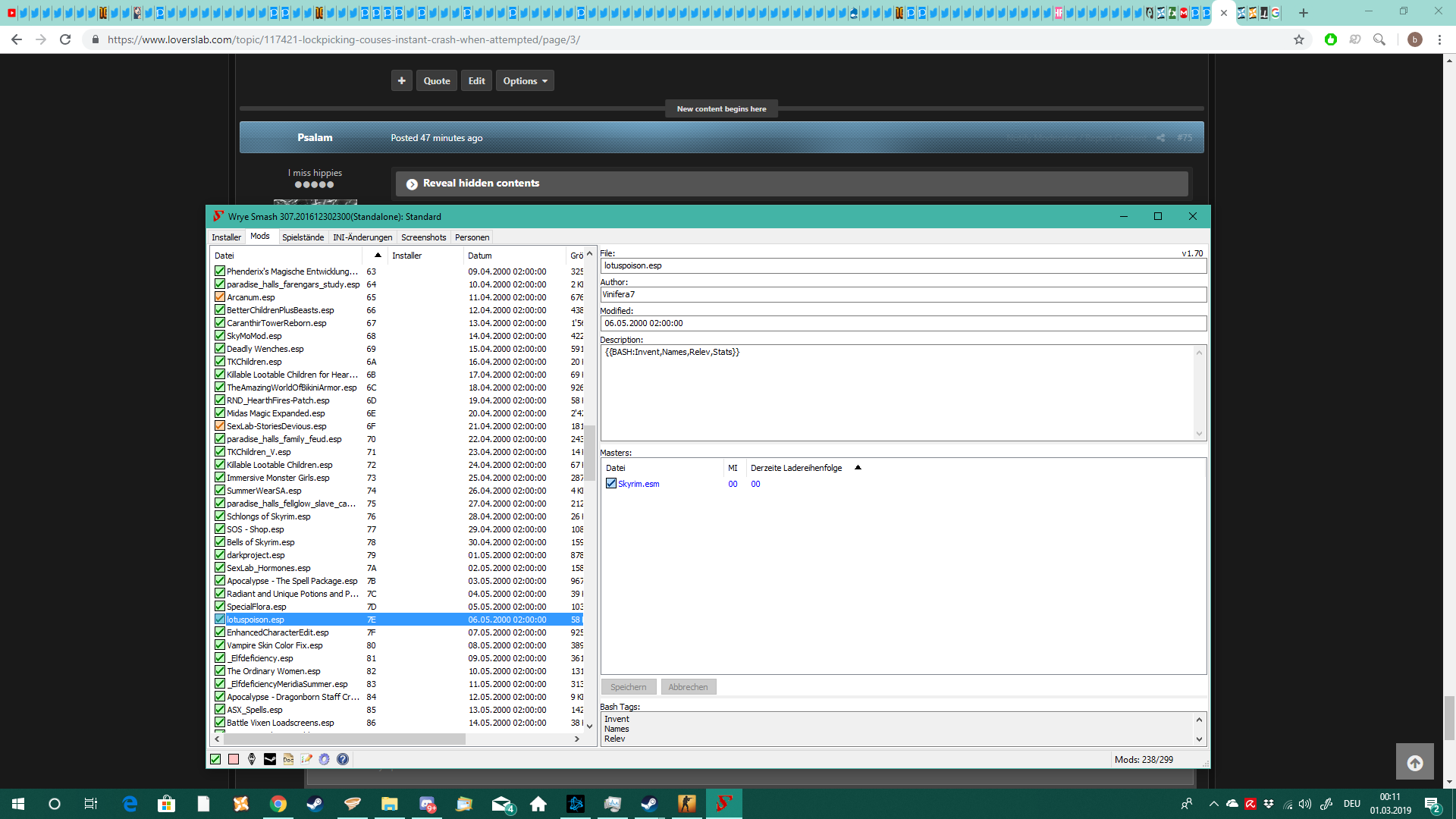Open the browser search magnifier icon

click(1379, 39)
